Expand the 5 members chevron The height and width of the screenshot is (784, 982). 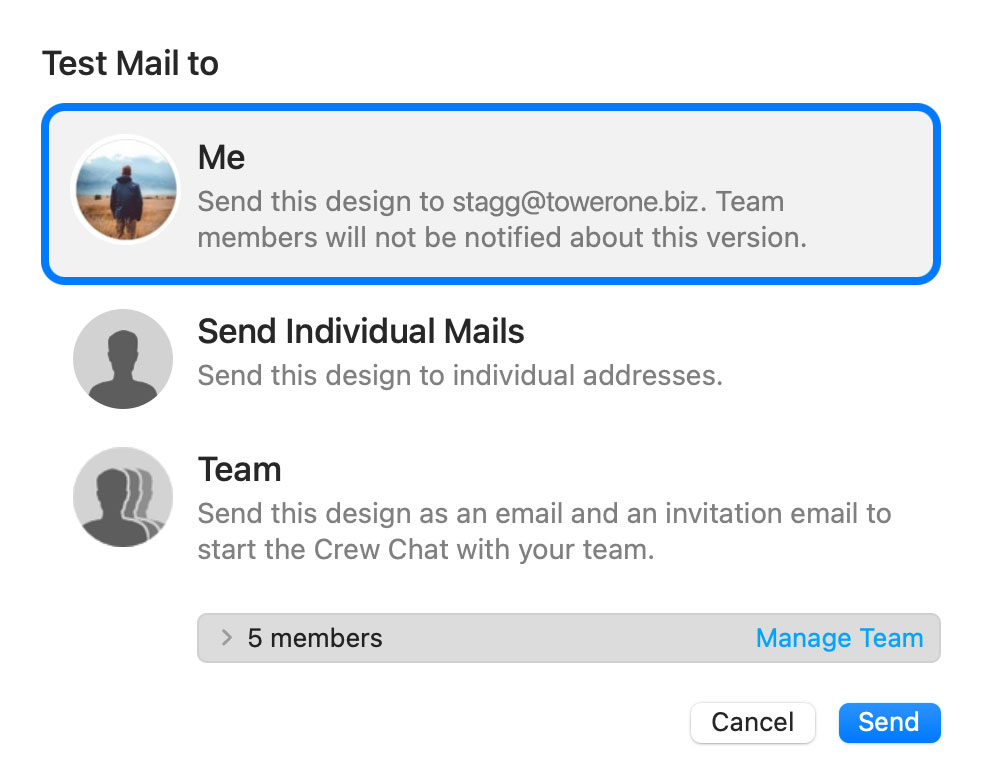[x=226, y=638]
